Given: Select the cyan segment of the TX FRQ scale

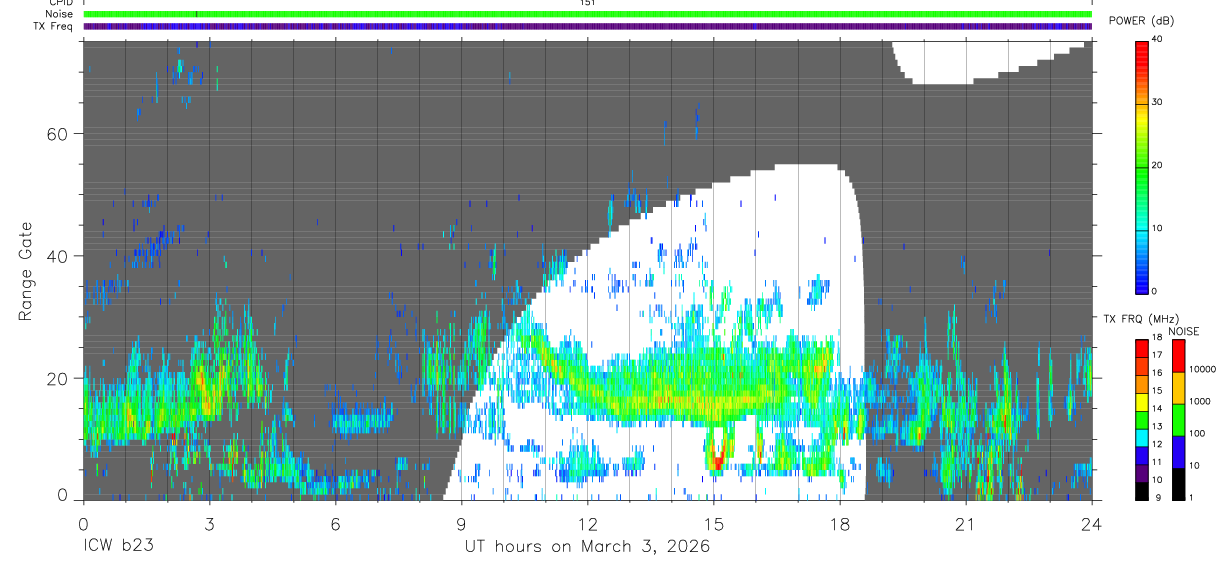Looking at the screenshot, I should (x=1141, y=438).
